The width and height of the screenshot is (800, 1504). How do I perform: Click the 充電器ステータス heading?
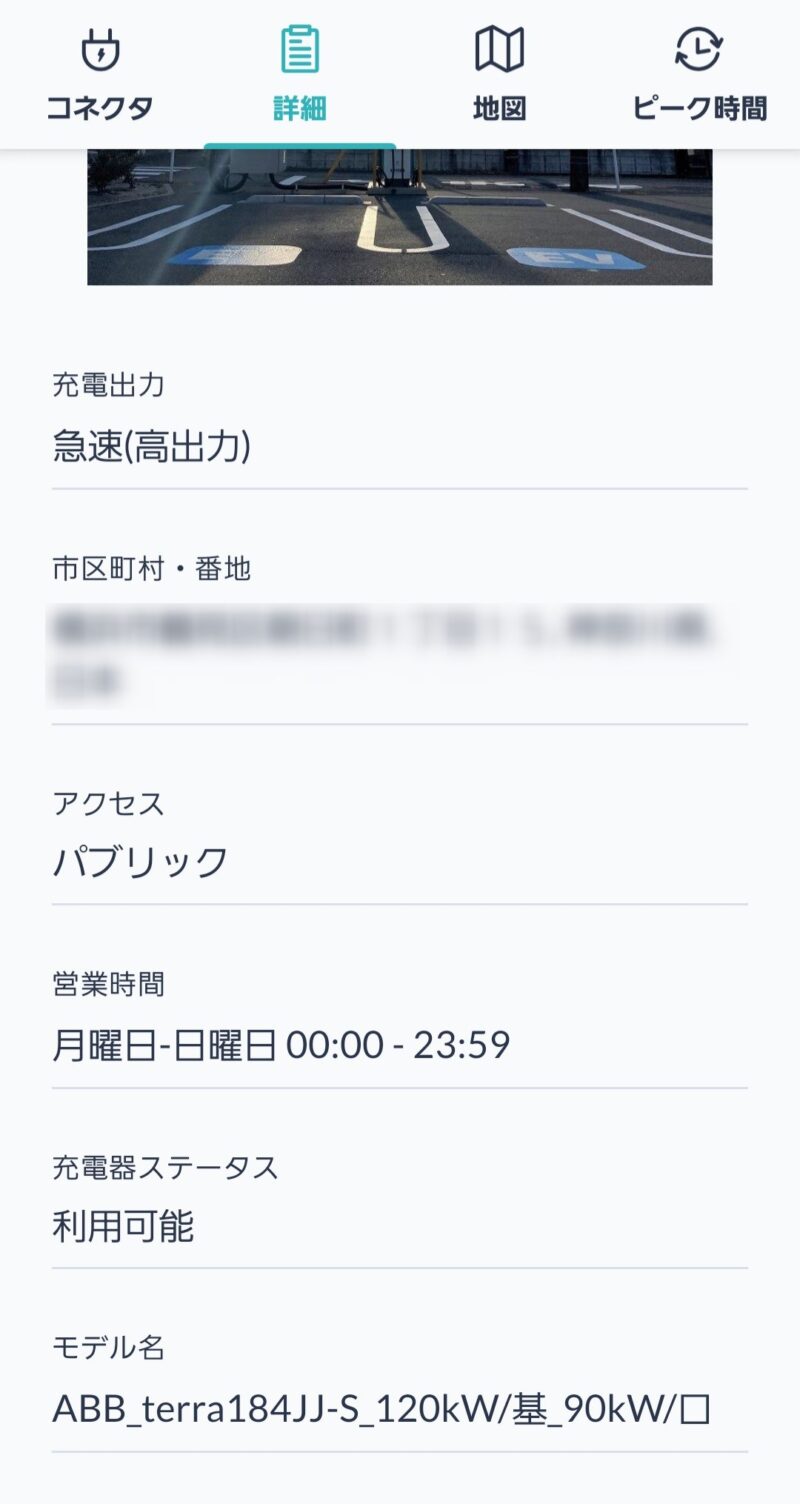tap(165, 1167)
